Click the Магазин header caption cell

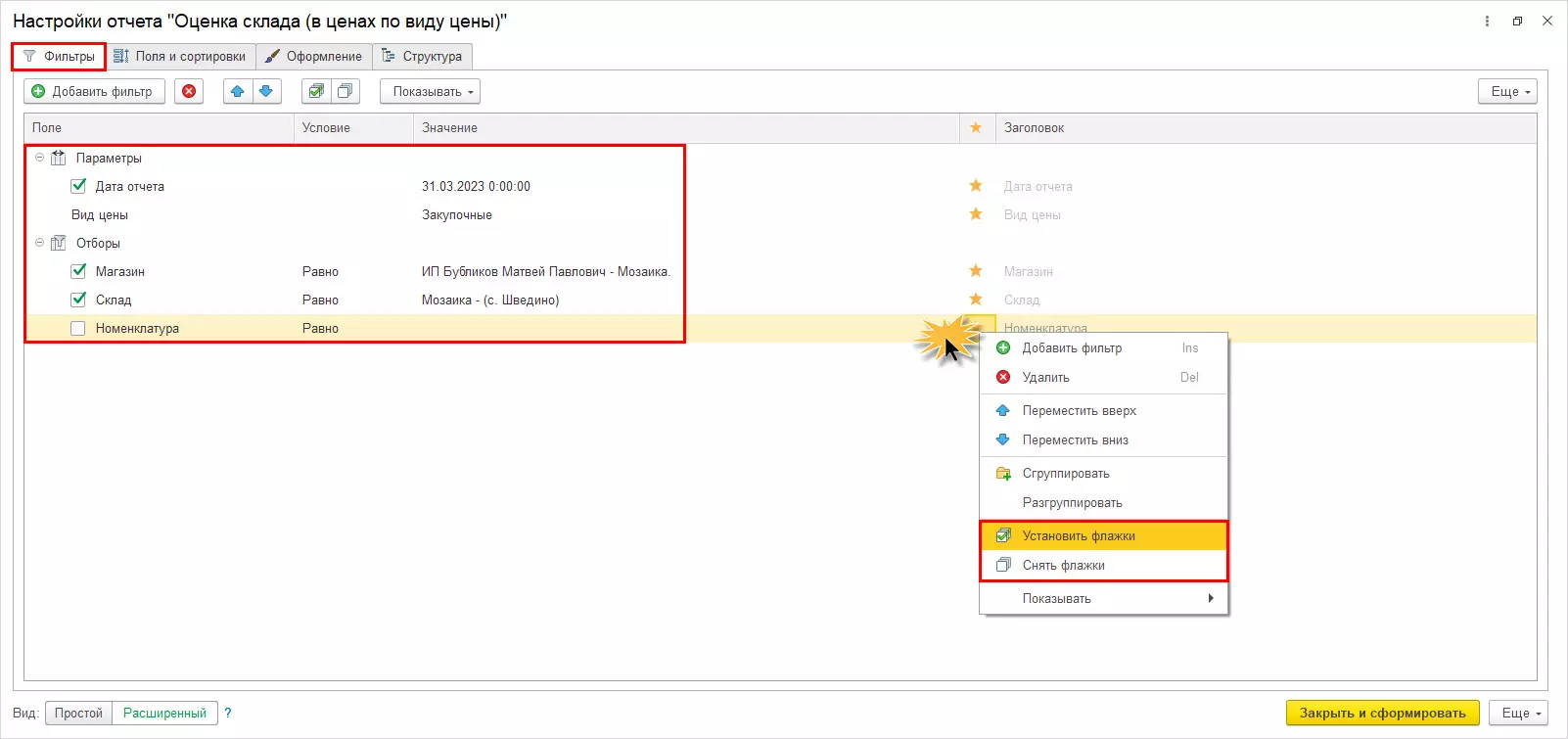coord(1028,271)
